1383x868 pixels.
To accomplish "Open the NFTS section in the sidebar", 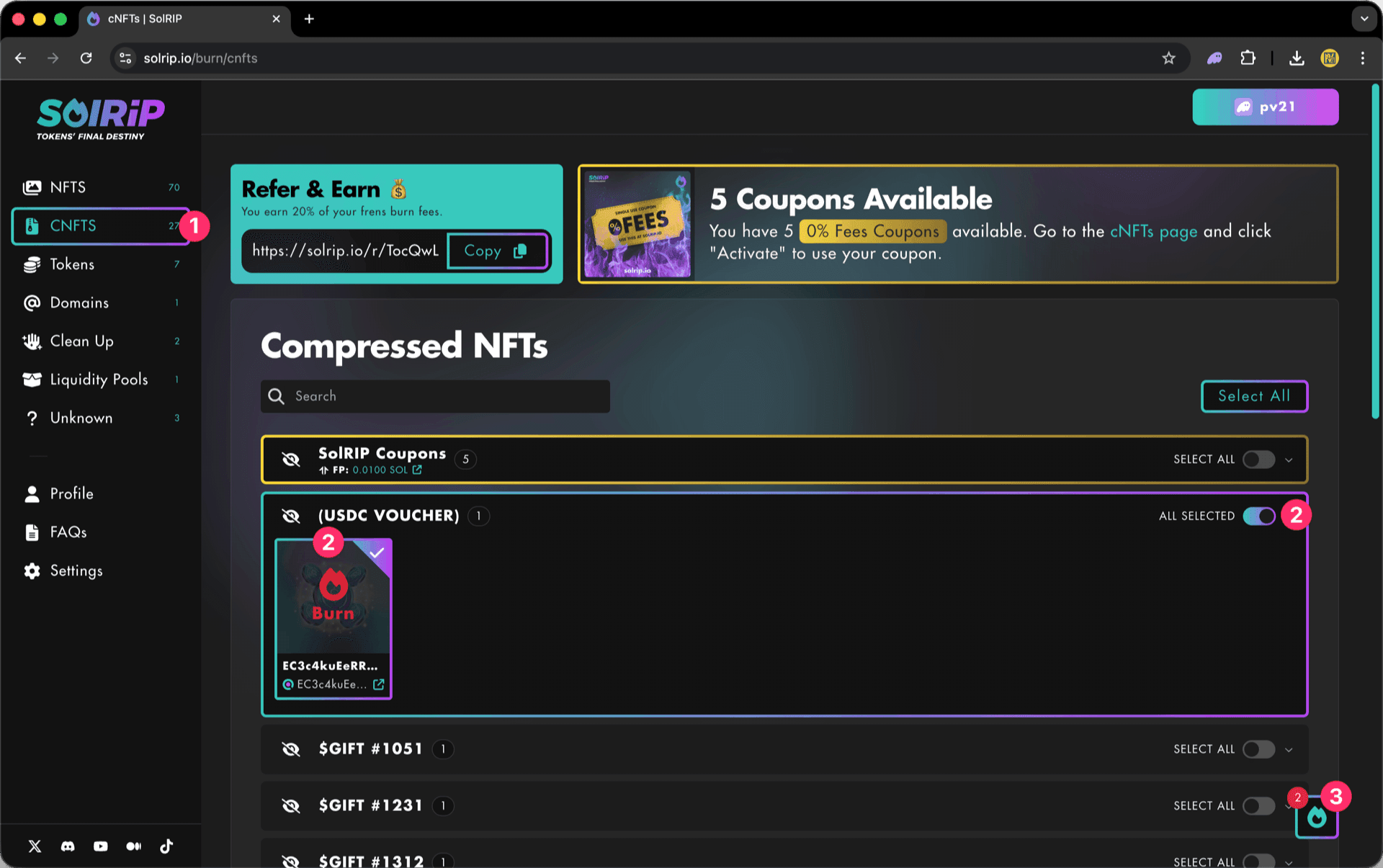I will (x=101, y=187).
